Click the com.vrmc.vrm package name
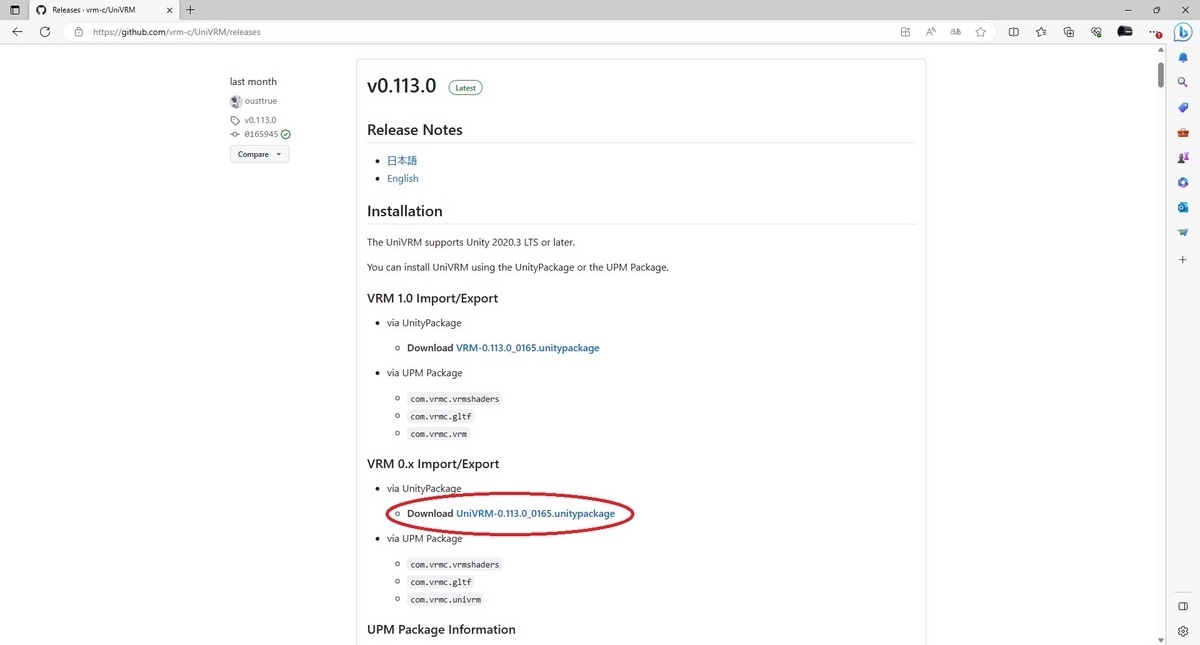 439,434
